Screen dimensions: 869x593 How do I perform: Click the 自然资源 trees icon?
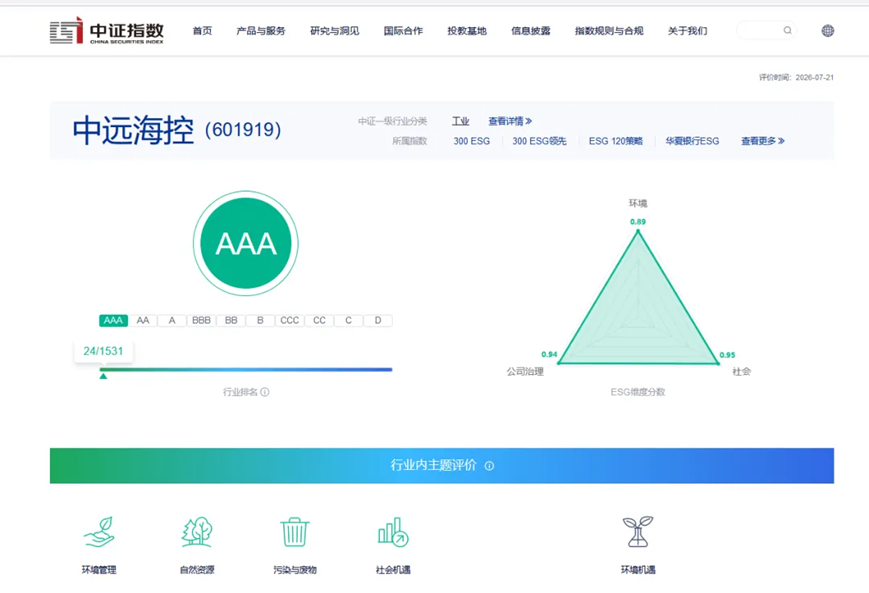point(197,532)
